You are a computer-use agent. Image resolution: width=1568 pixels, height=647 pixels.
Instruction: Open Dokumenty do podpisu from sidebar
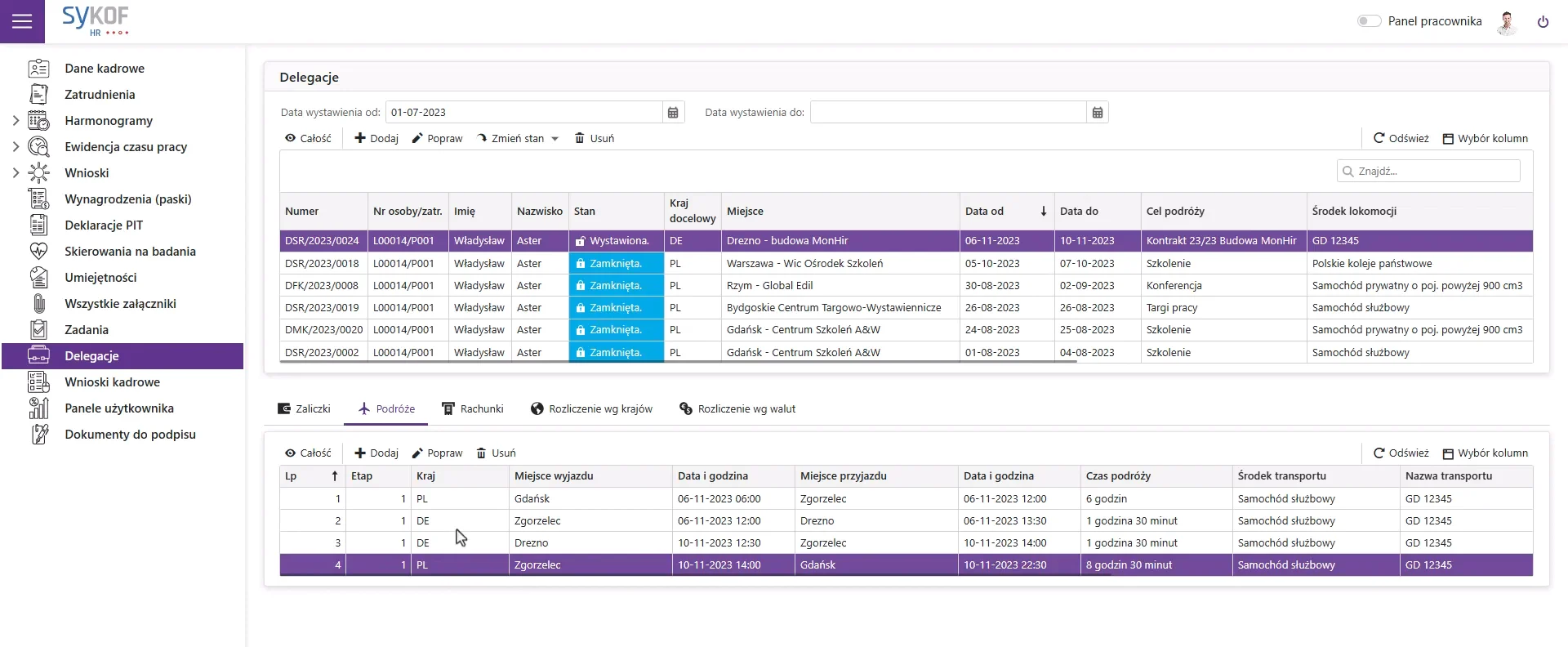click(x=130, y=435)
